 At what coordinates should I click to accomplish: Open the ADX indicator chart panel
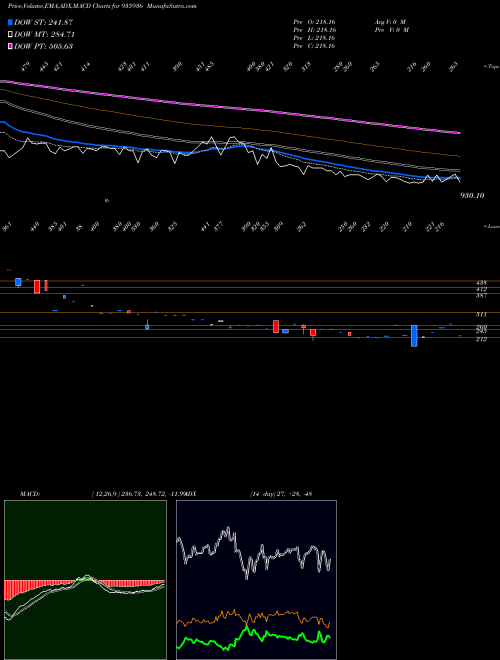pyautogui.click(x=256, y=580)
